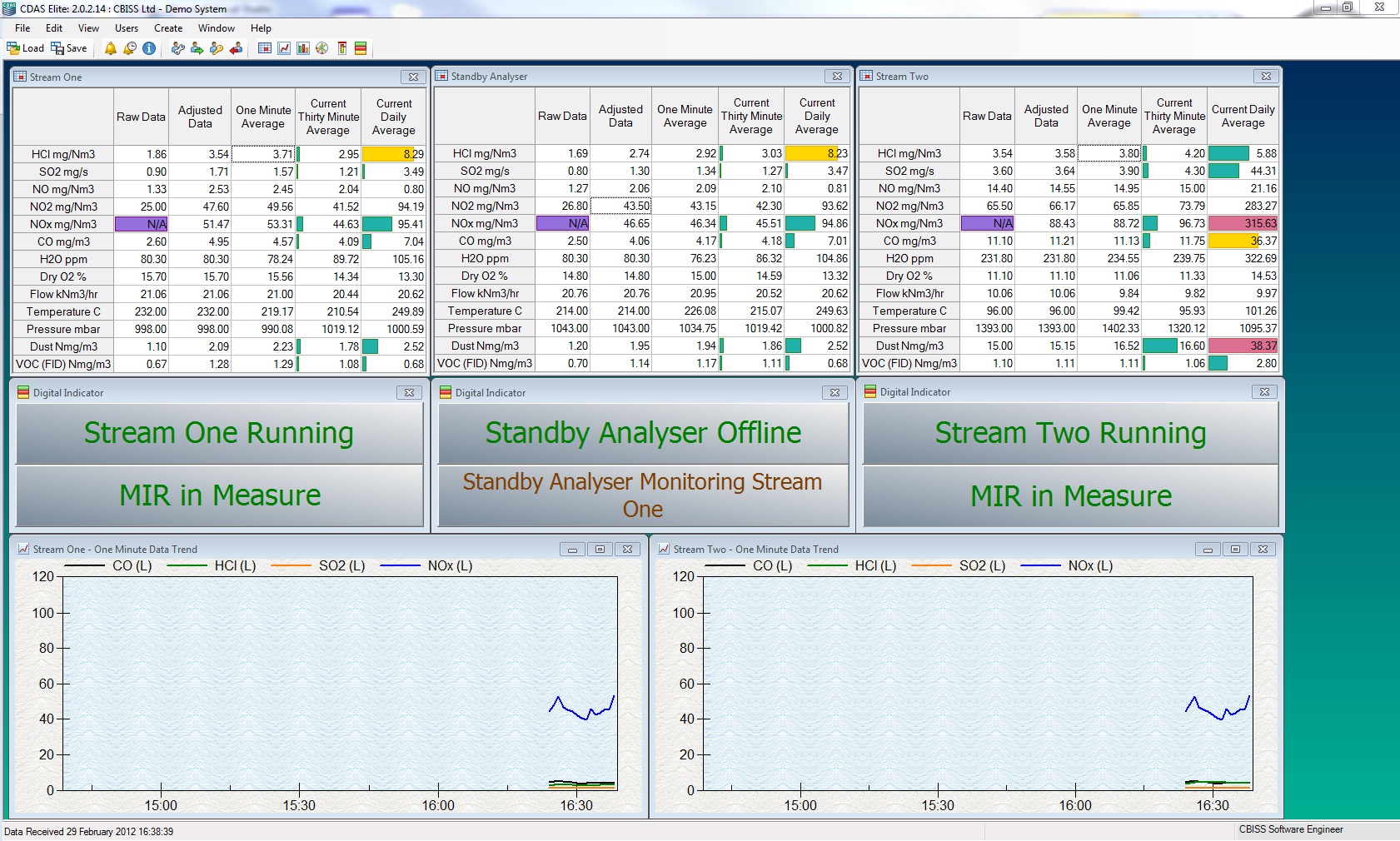The height and width of the screenshot is (841, 1400).
Task: Select yellow HCl daily average cell in Stream One
Action: point(393,154)
